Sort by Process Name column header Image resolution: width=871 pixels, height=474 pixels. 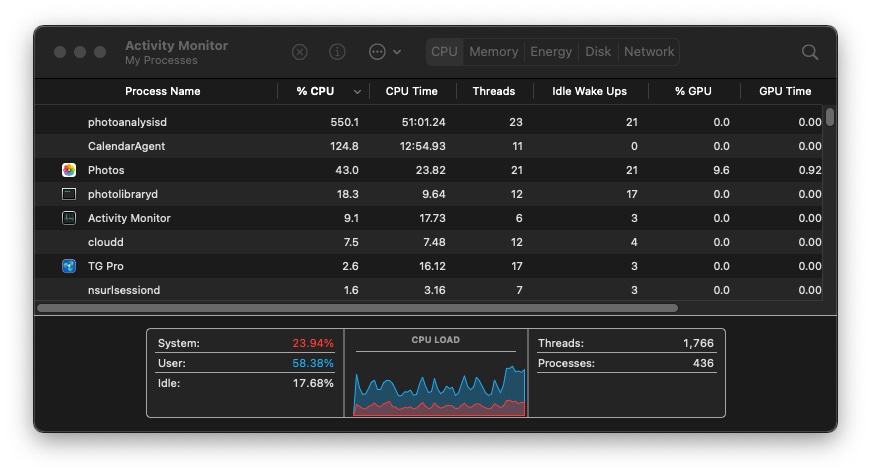click(x=162, y=91)
